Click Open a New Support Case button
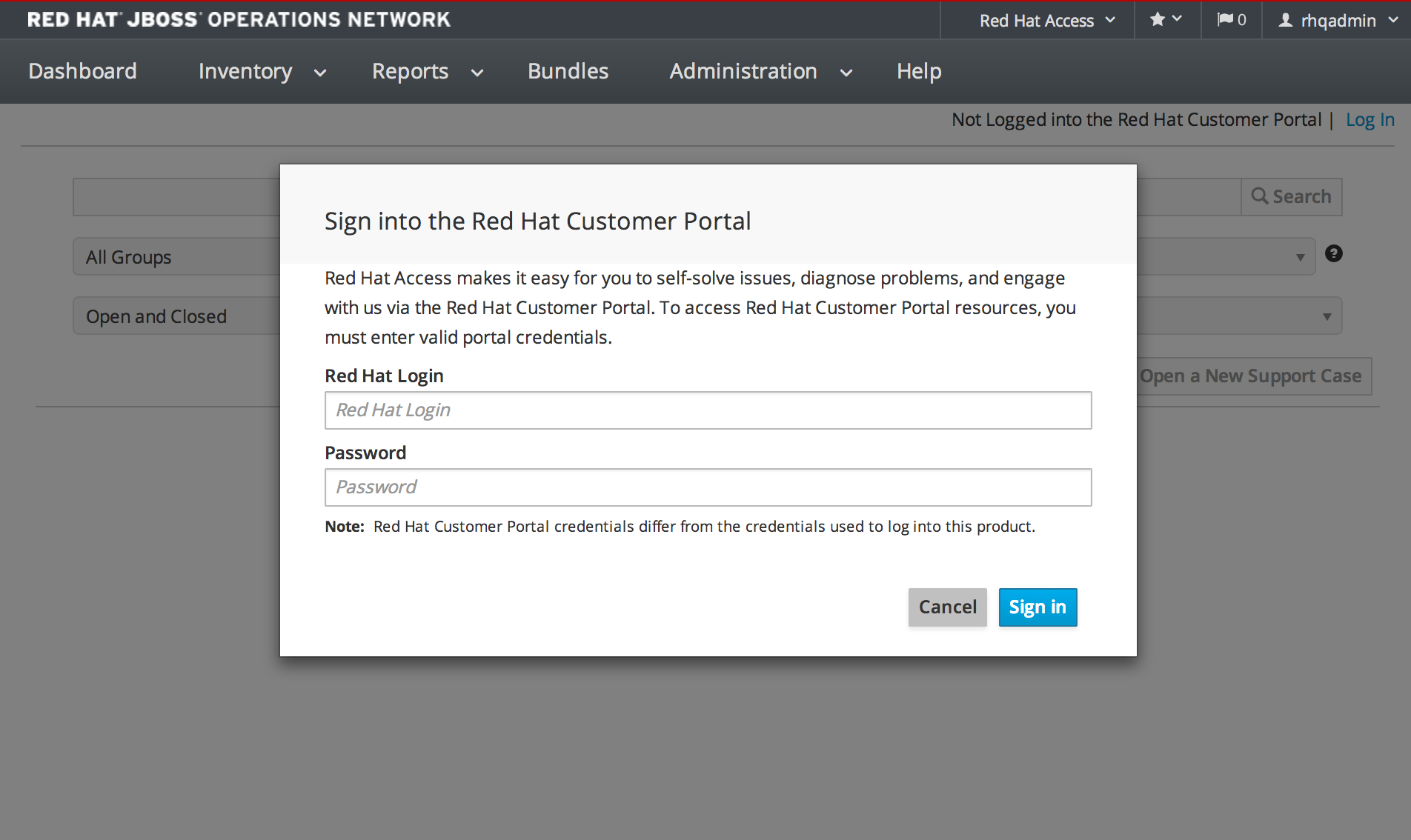This screenshot has width=1411, height=840. tap(1252, 376)
